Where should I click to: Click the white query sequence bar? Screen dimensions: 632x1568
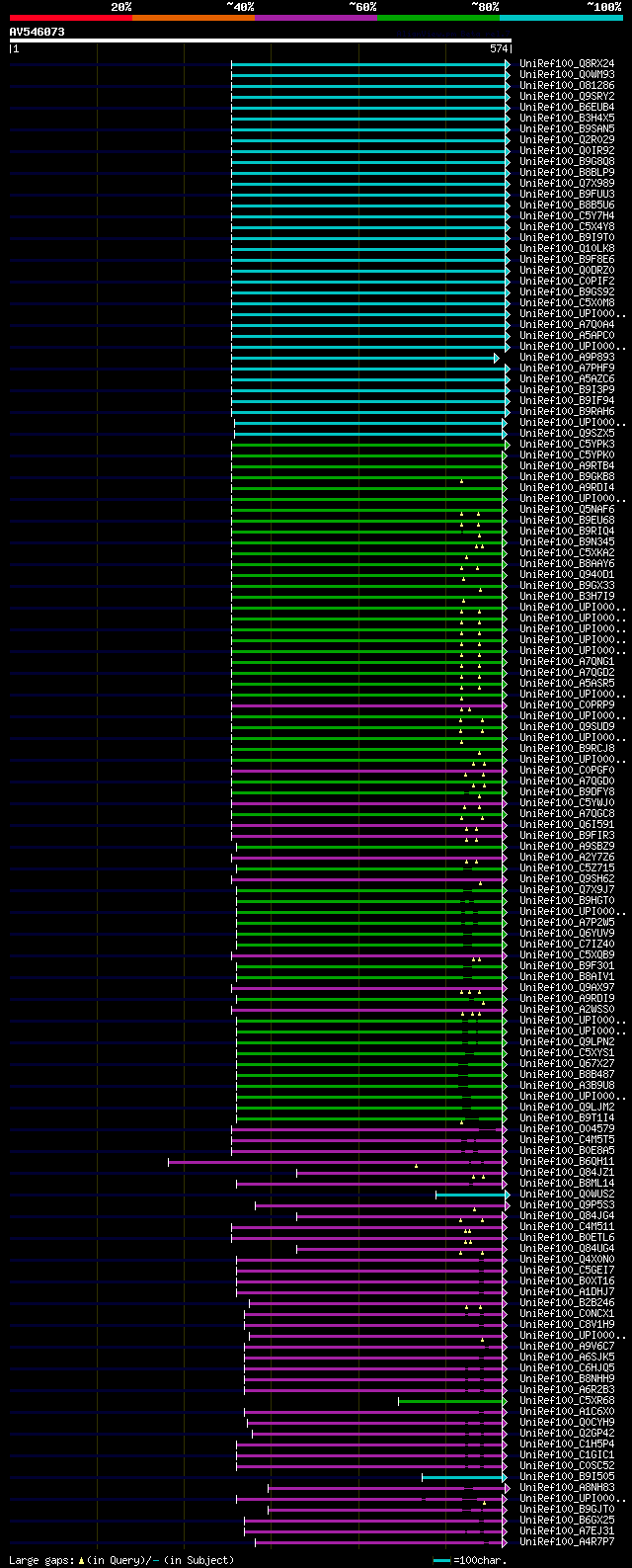[261, 41]
